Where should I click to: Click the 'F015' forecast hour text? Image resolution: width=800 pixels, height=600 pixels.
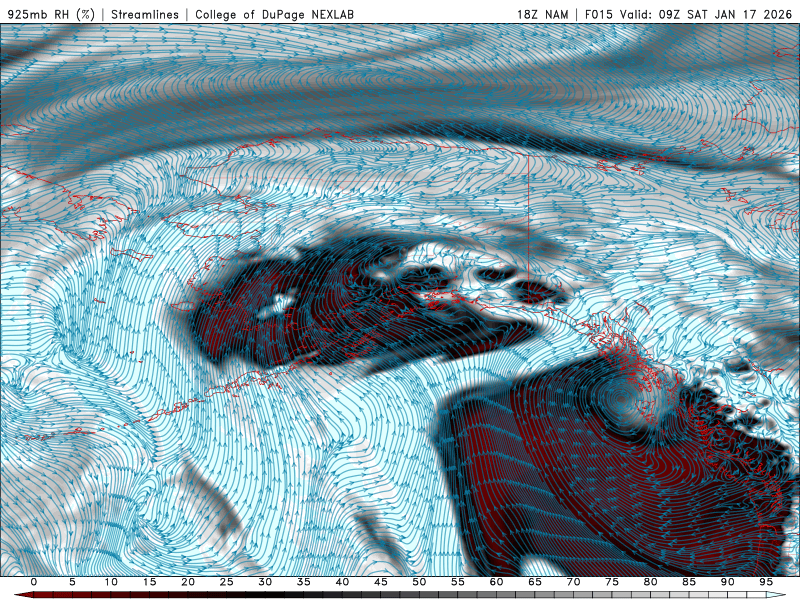pyautogui.click(x=598, y=14)
